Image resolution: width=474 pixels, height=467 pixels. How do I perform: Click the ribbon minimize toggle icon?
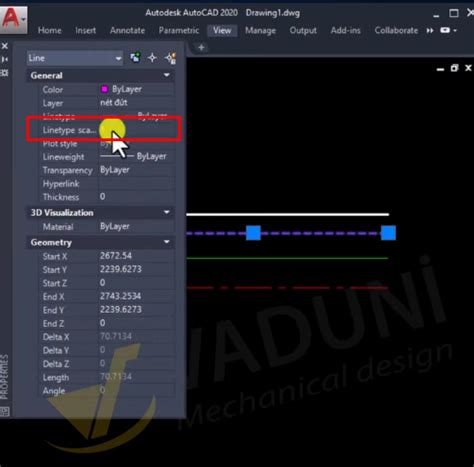[445, 30]
